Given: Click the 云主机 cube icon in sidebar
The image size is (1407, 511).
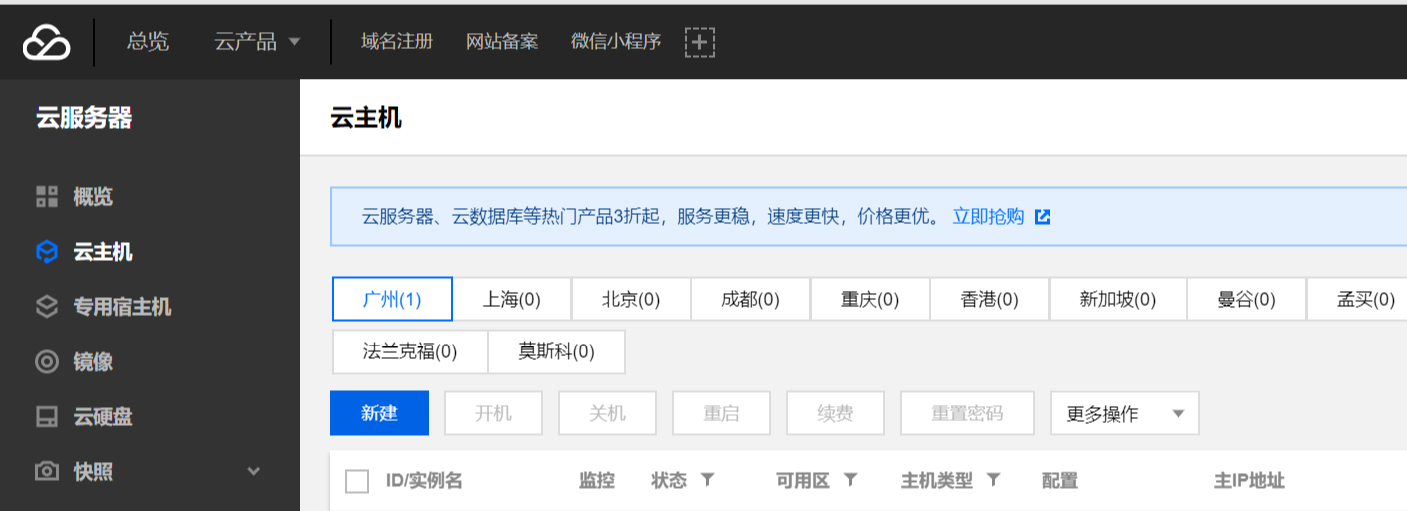Looking at the screenshot, I should [47, 252].
